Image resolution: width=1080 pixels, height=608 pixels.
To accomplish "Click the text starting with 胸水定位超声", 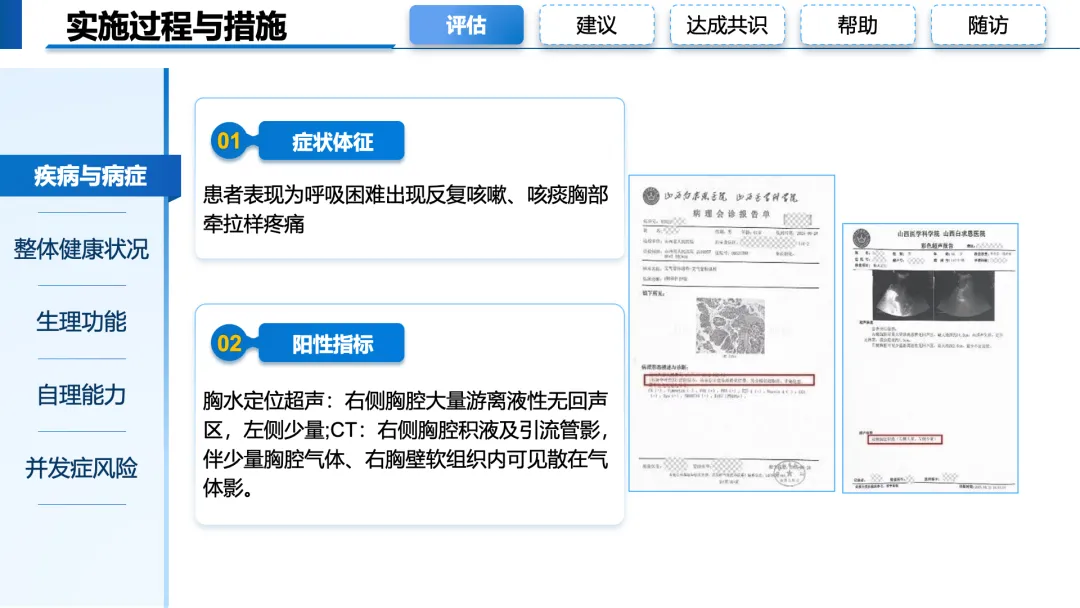I will [406, 444].
